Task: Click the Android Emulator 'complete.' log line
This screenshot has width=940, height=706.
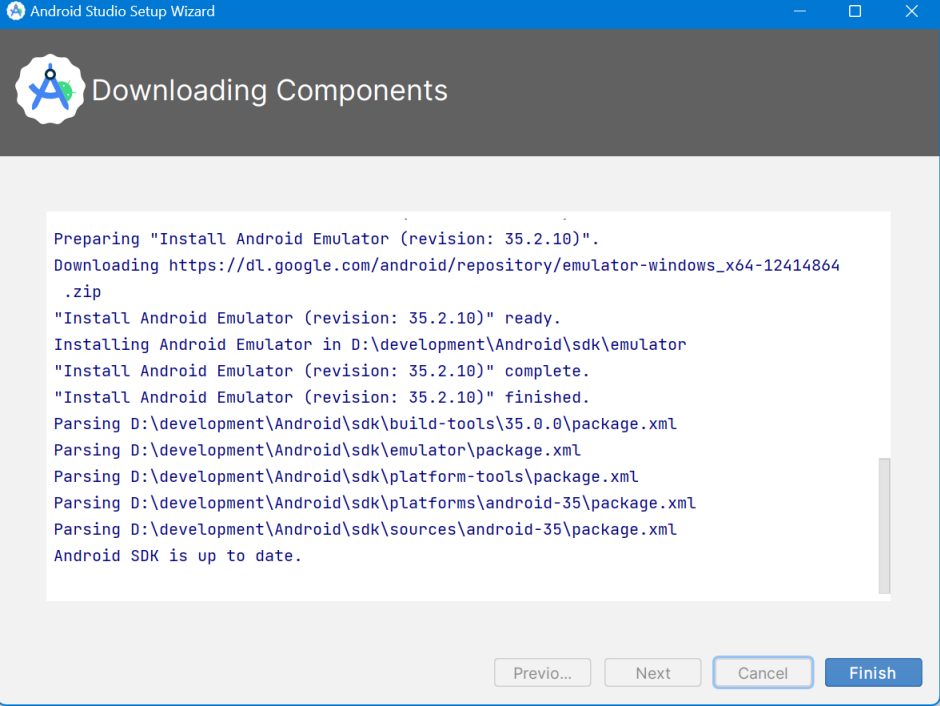Action: click(322, 371)
